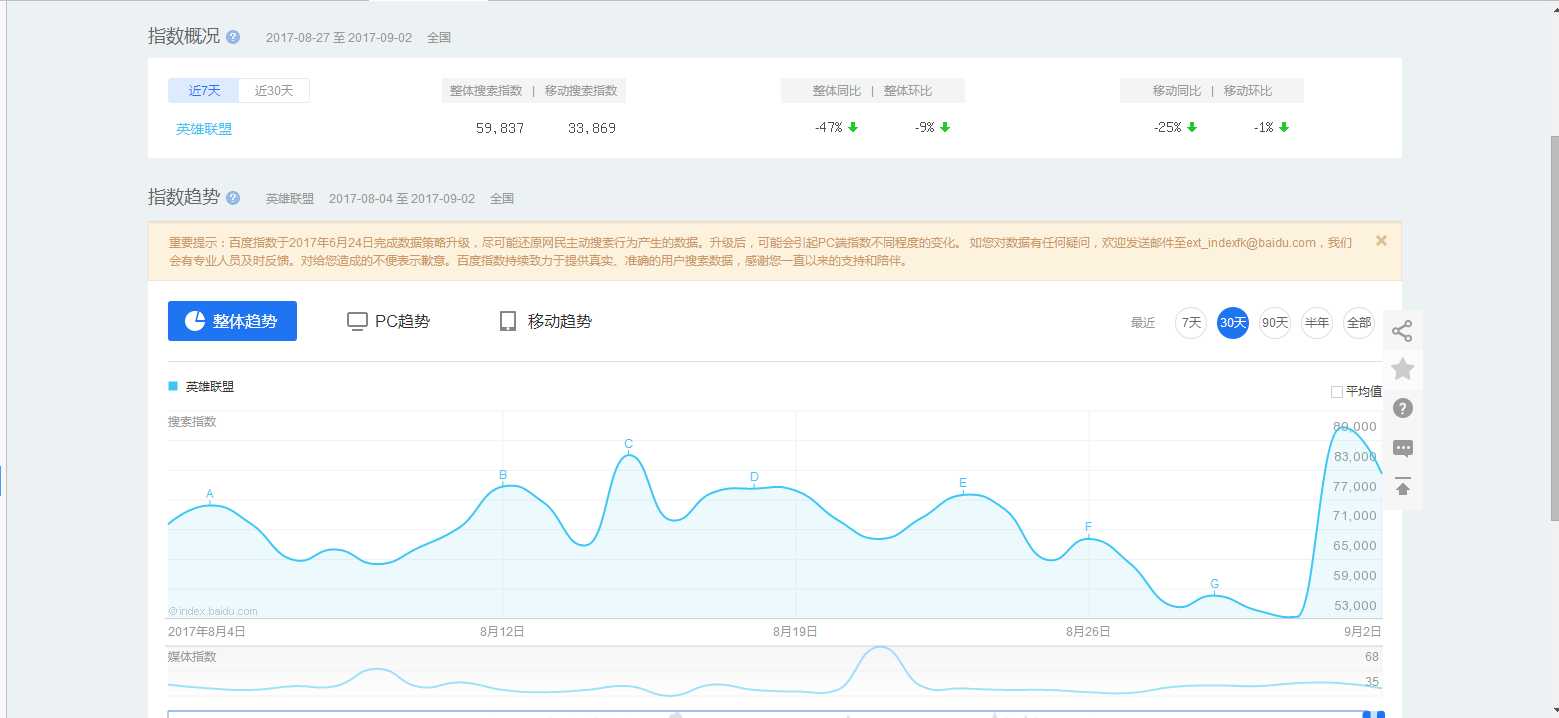Viewport: 1559px width, 718px height.
Task: Click the phone icon for 移动趋势
Action: 507,321
